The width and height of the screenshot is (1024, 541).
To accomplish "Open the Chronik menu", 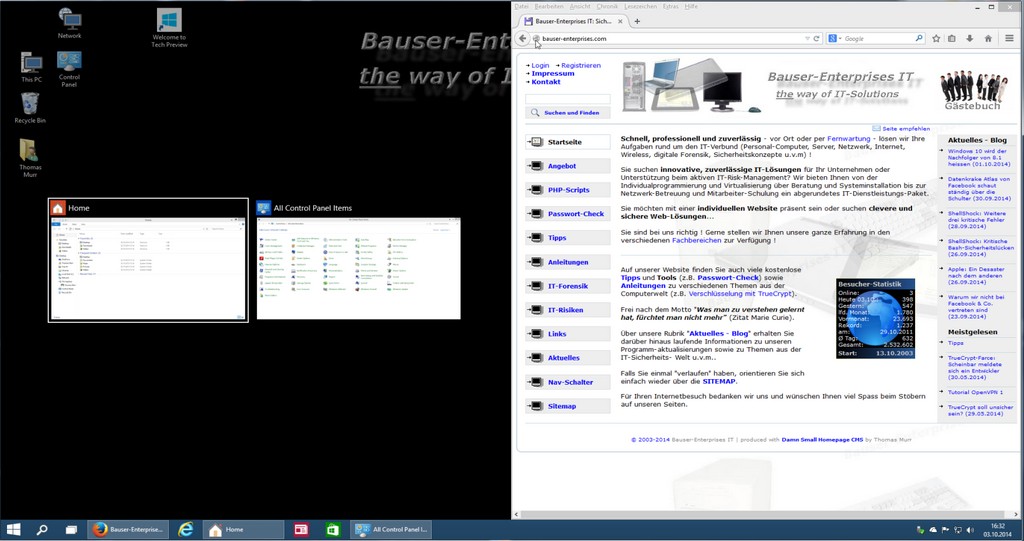I will [607, 7].
